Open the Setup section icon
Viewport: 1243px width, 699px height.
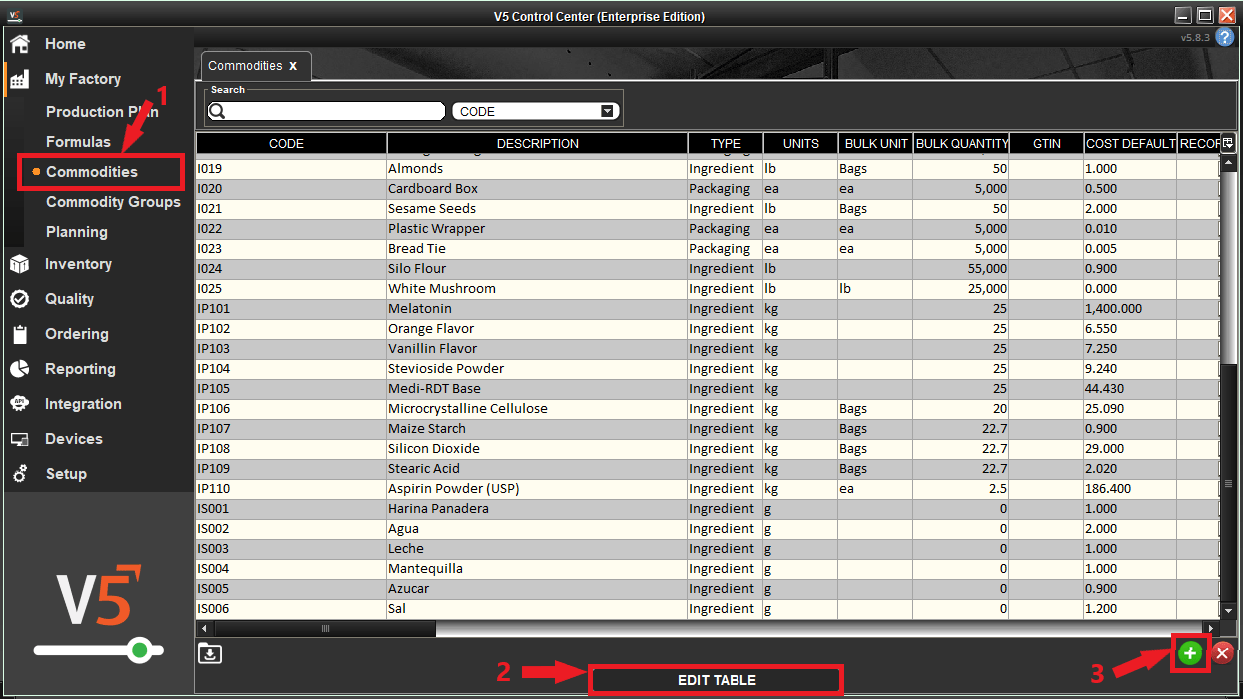tap(18, 473)
